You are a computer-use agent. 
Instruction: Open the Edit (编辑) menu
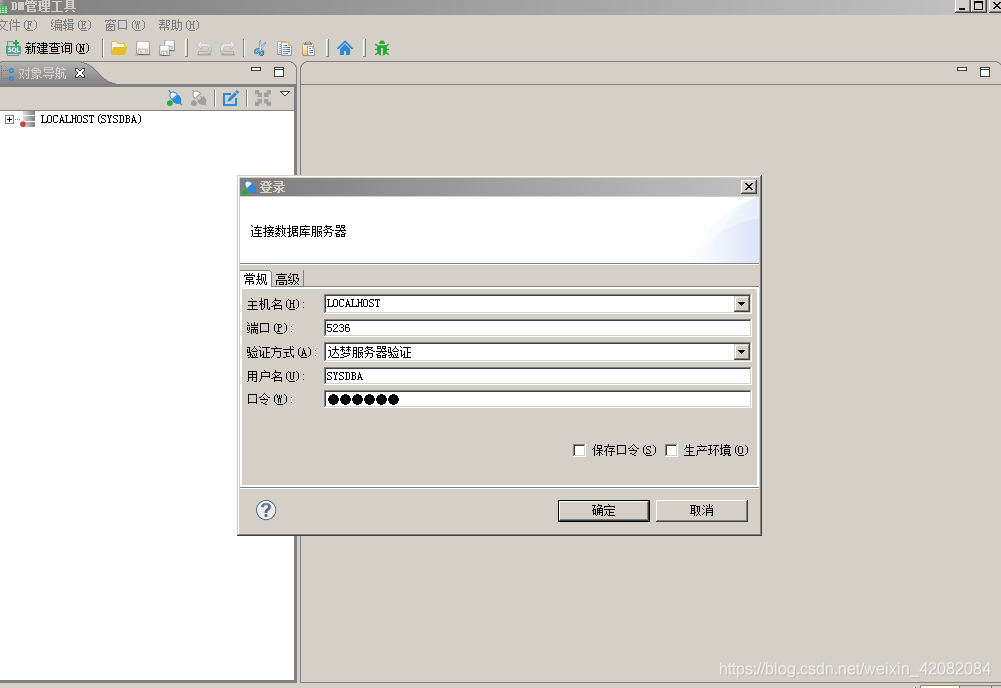(71, 26)
